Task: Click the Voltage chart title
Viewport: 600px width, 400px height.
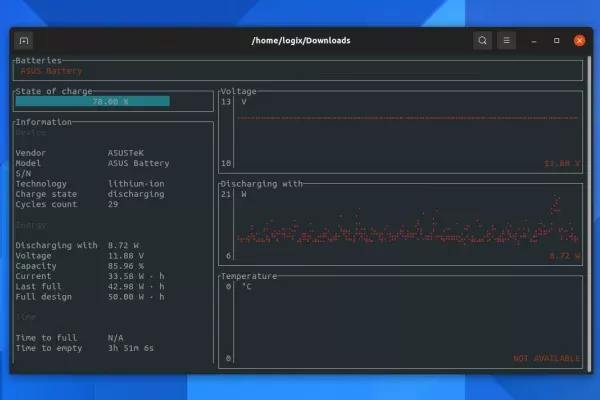Action: [x=238, y=91]
